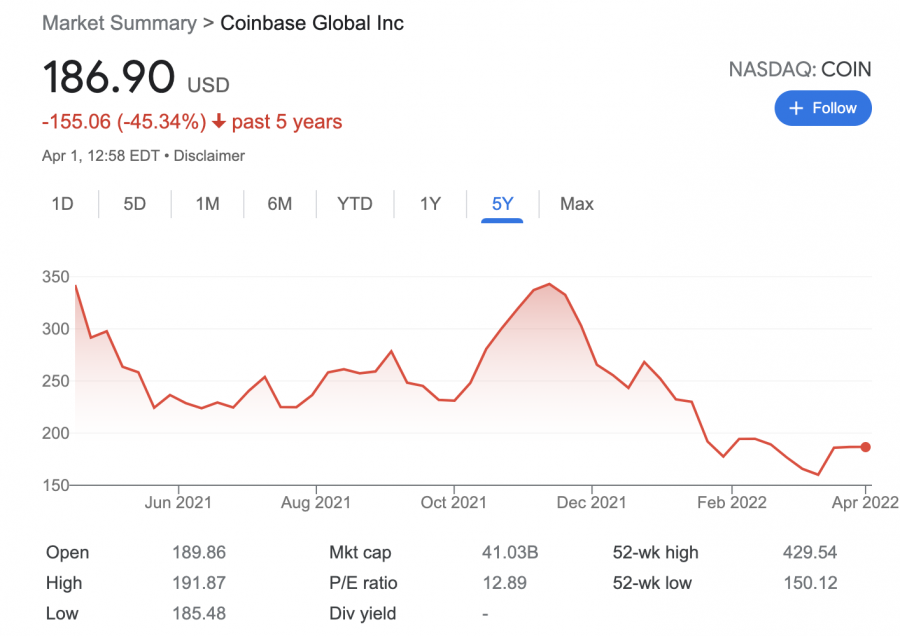Click the Apr 1, 12:58 EDT timestamp
Image resolution: width=900 pixels, height=636 pixels.
pos(100,156)
